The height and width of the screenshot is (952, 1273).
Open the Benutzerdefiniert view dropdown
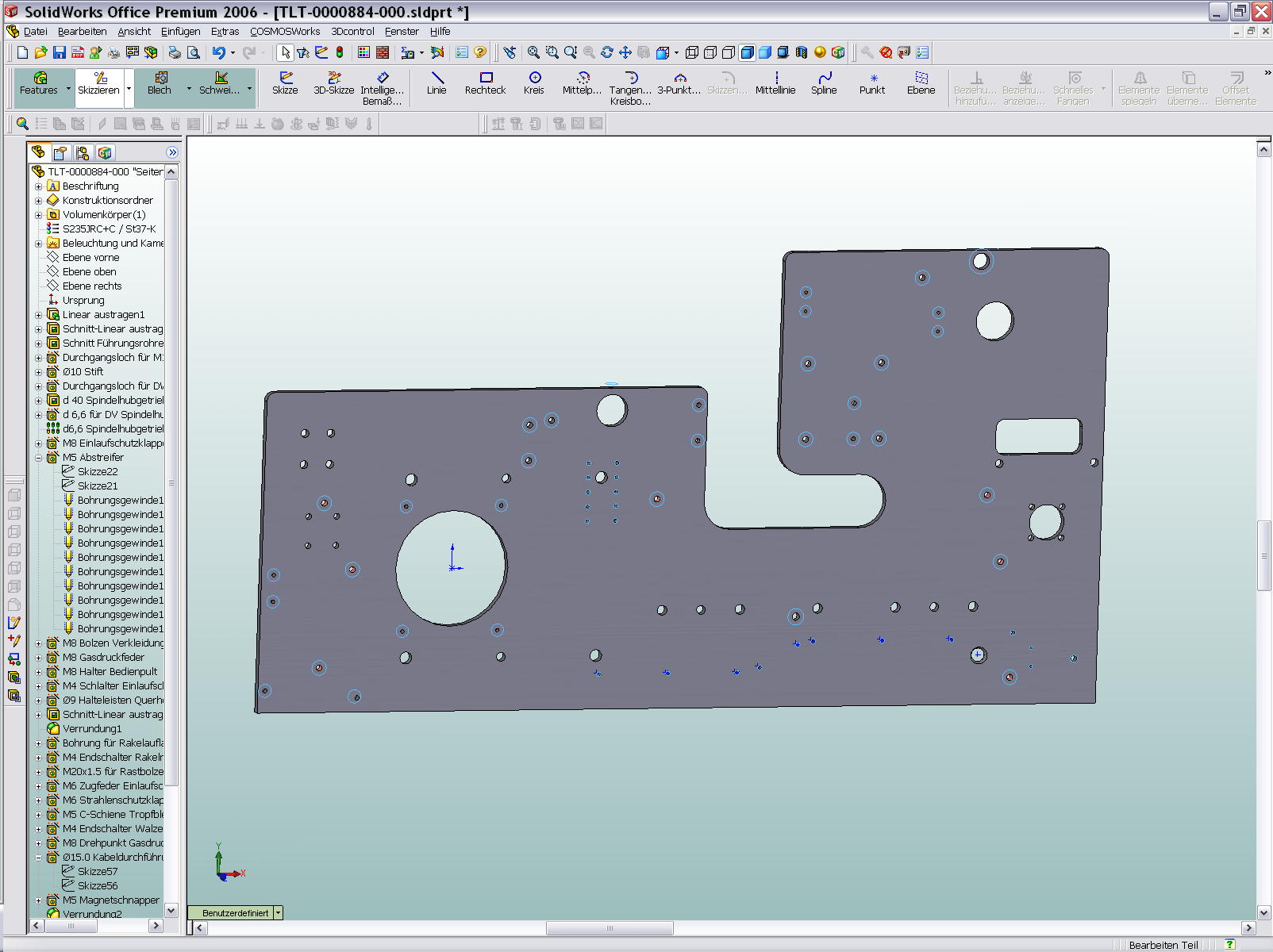coord(278,913)
